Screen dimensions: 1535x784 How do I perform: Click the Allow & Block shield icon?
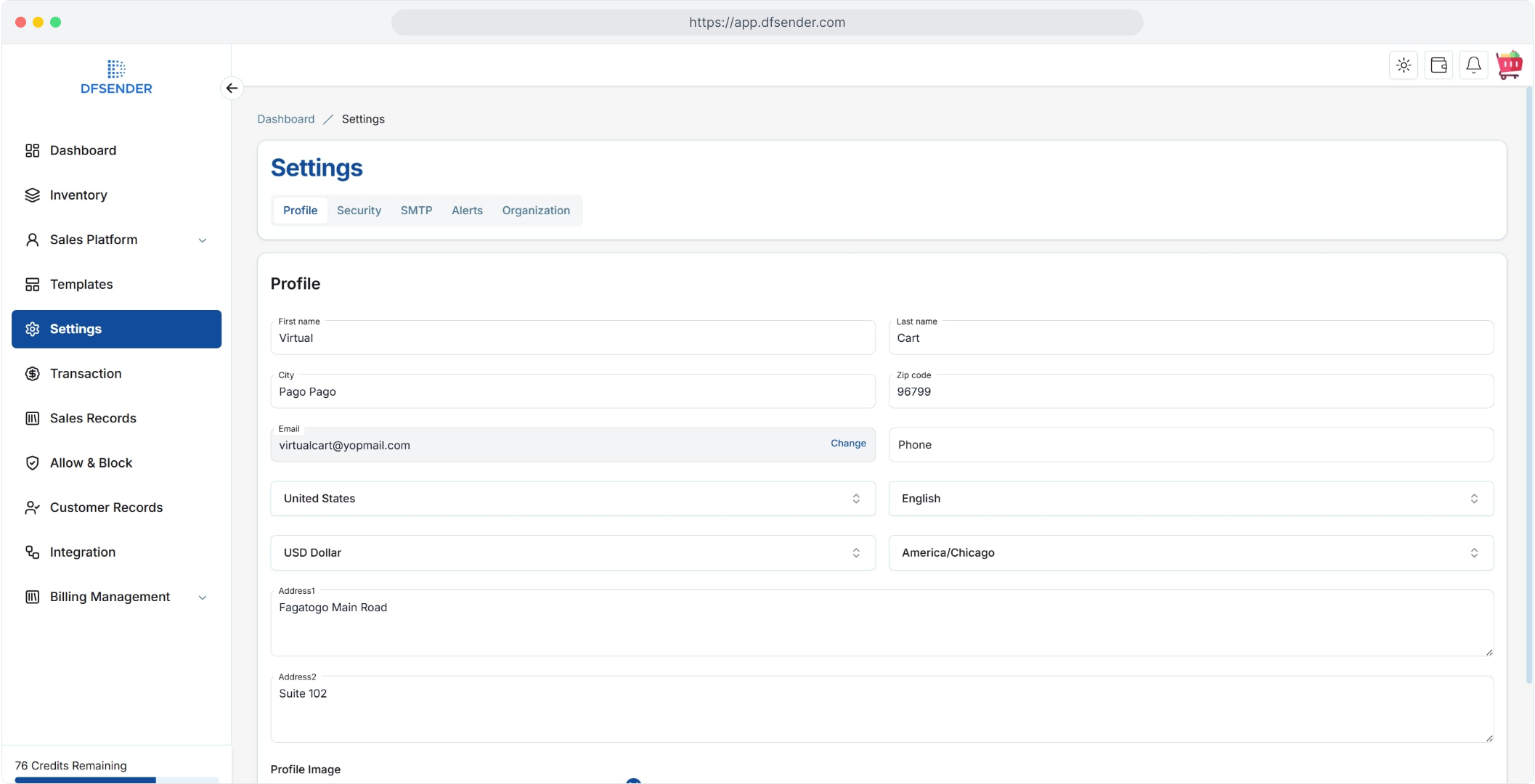pos(32,463)
